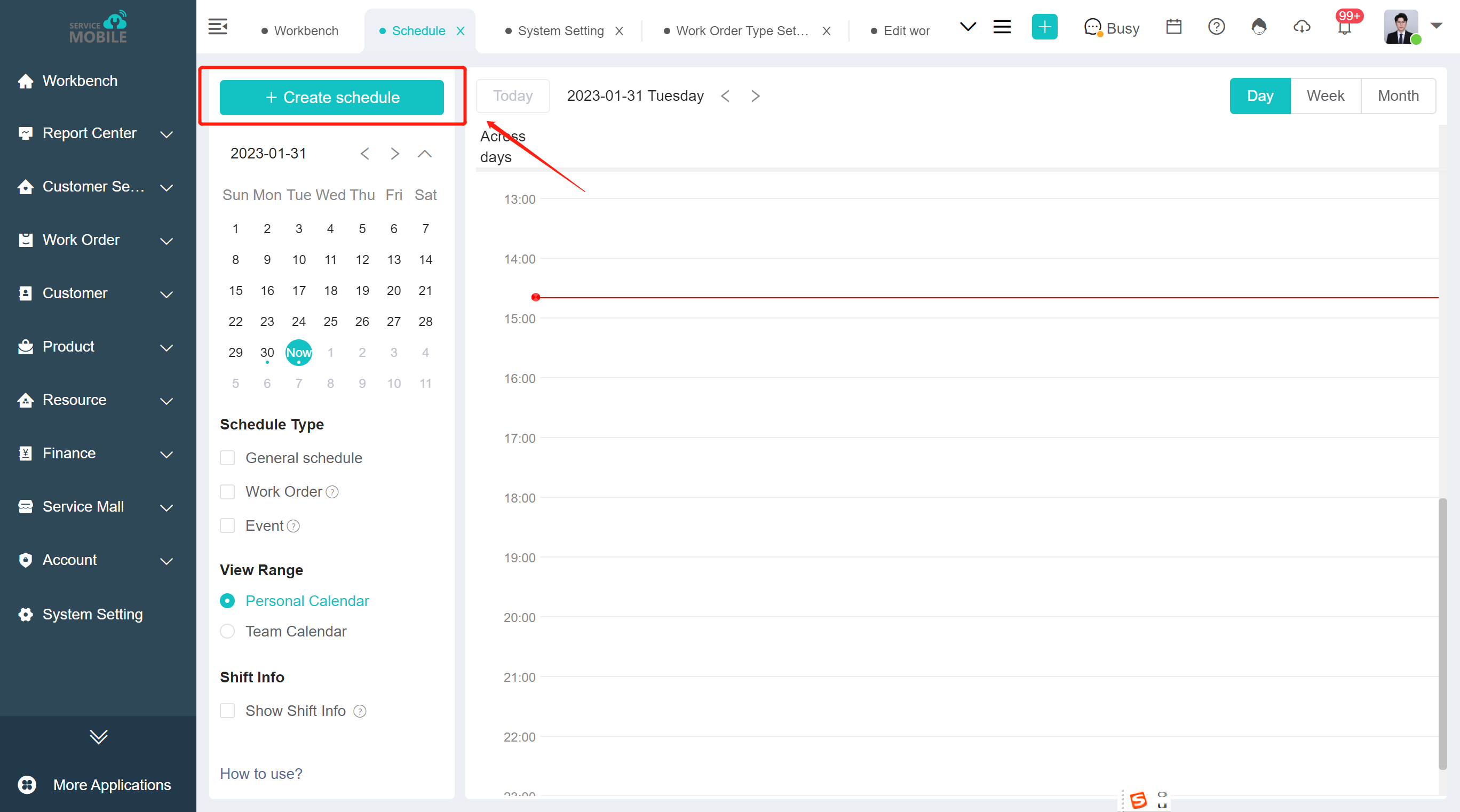Click the Service Mall store icon
Screen dimensions: 1460x812
[x=26, y=507]
